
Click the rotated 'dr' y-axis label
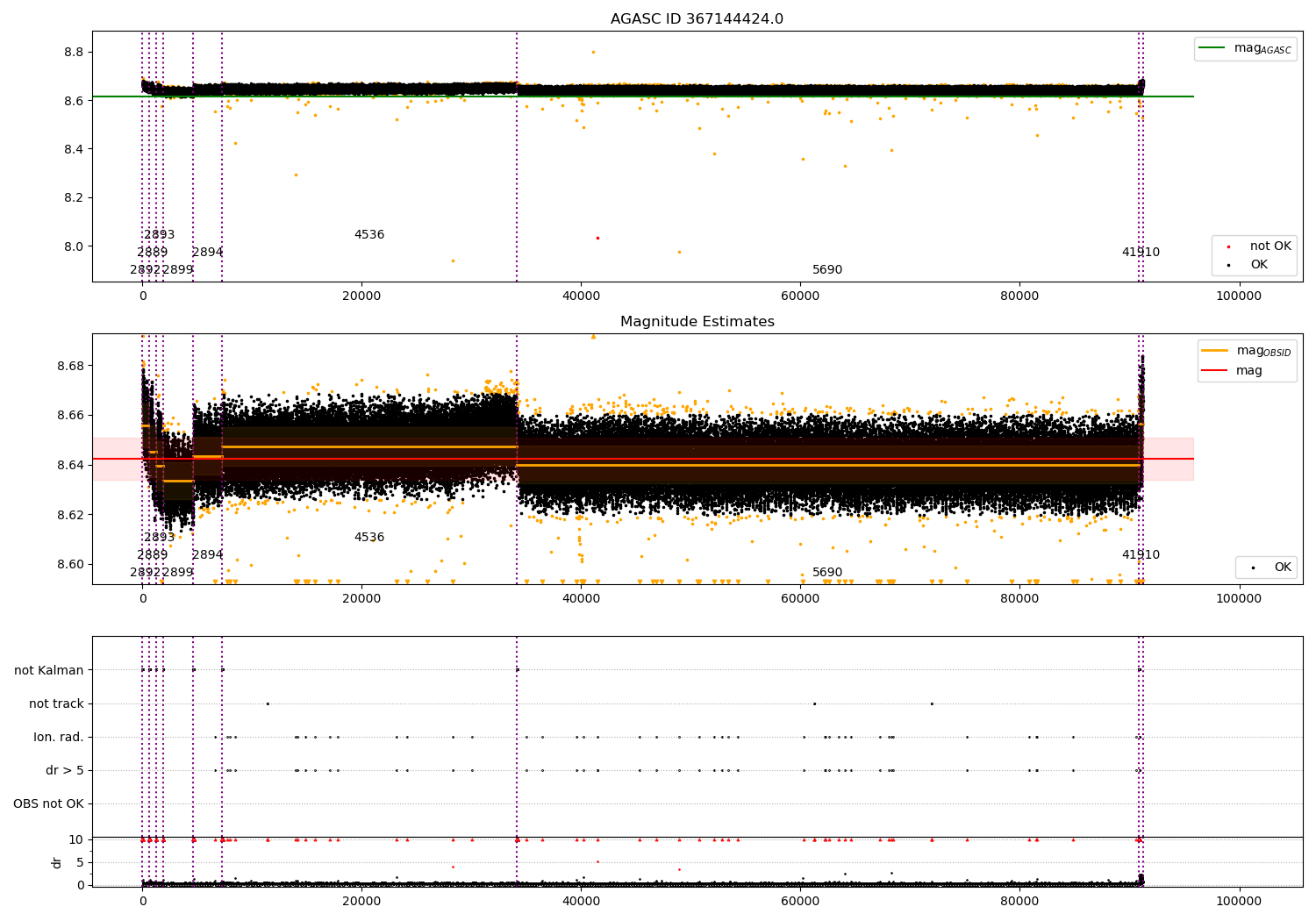pyautogui.click(x=57, y=862)
